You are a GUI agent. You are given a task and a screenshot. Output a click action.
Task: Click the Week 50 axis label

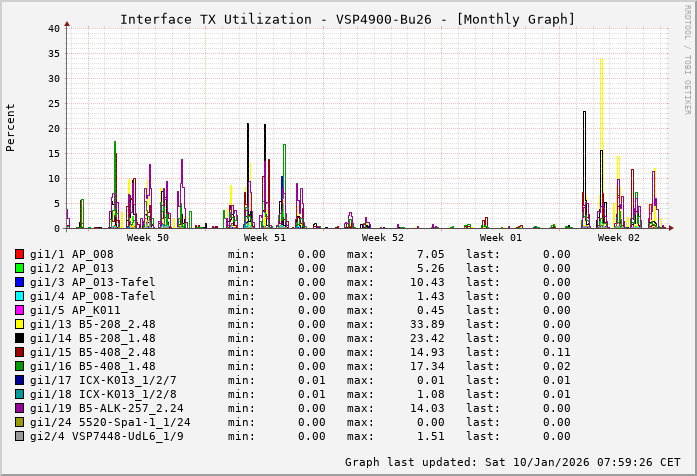(148, 238)
